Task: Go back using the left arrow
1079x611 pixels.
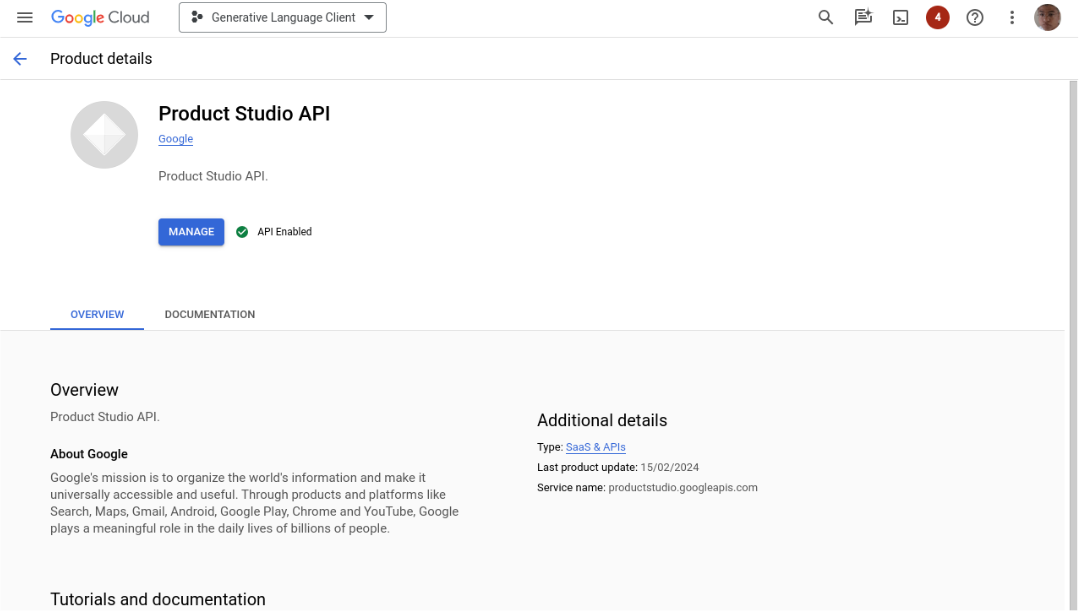Action: 20,59
